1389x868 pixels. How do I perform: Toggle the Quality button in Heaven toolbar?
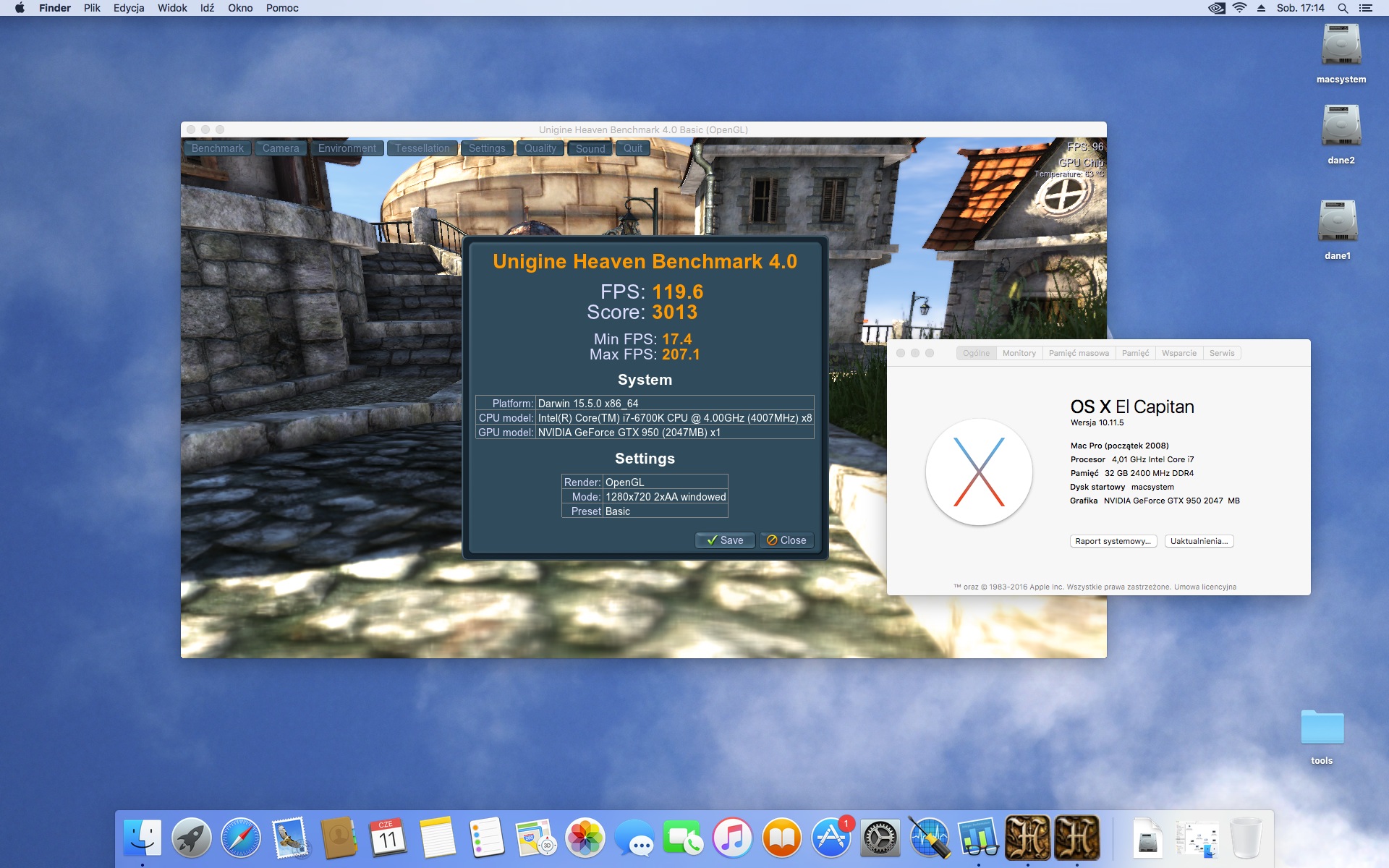click(540, 148)
